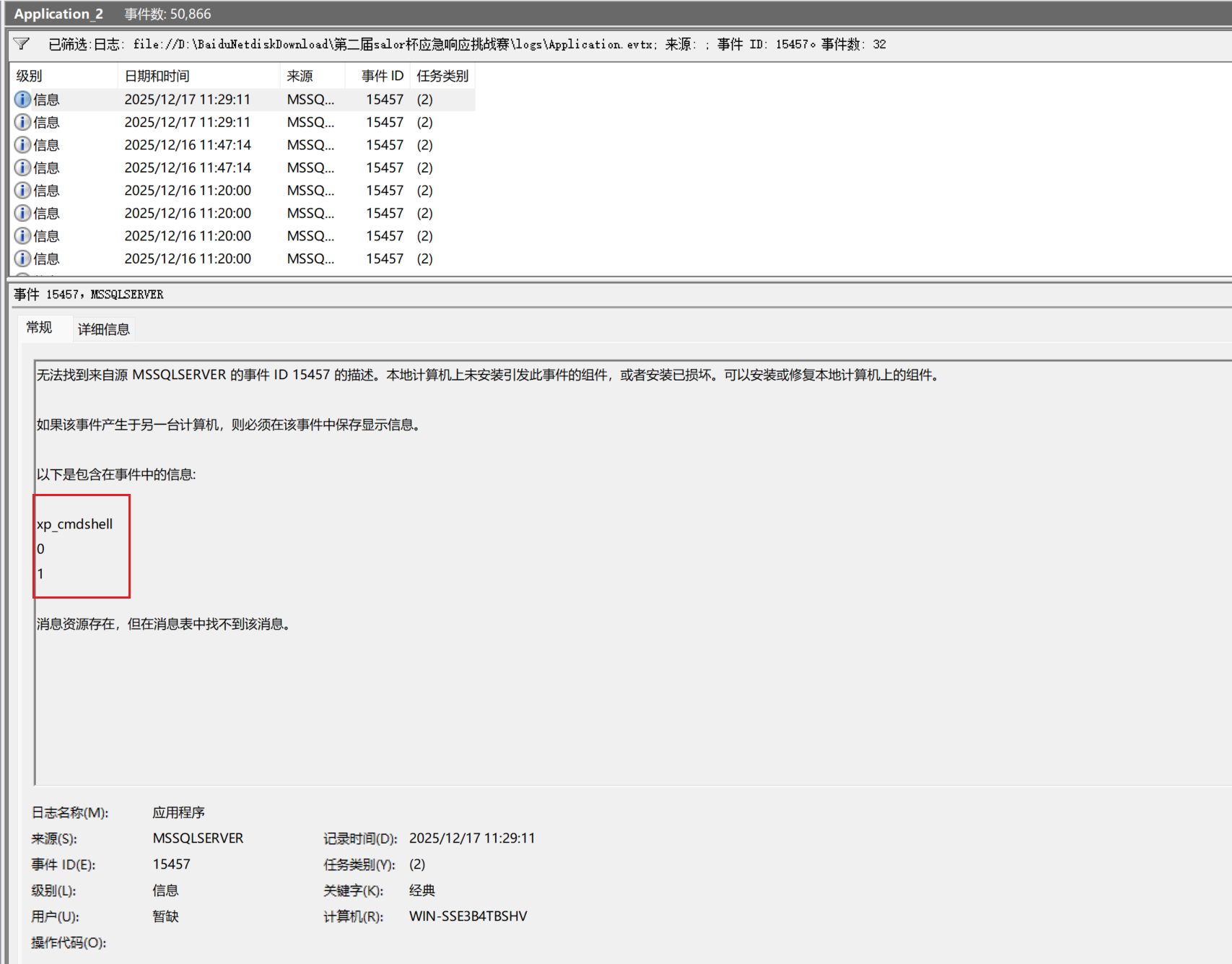1232x964 pixels.
Task: Click event ID value '15457' in details pane
Action: click(172, 864)
